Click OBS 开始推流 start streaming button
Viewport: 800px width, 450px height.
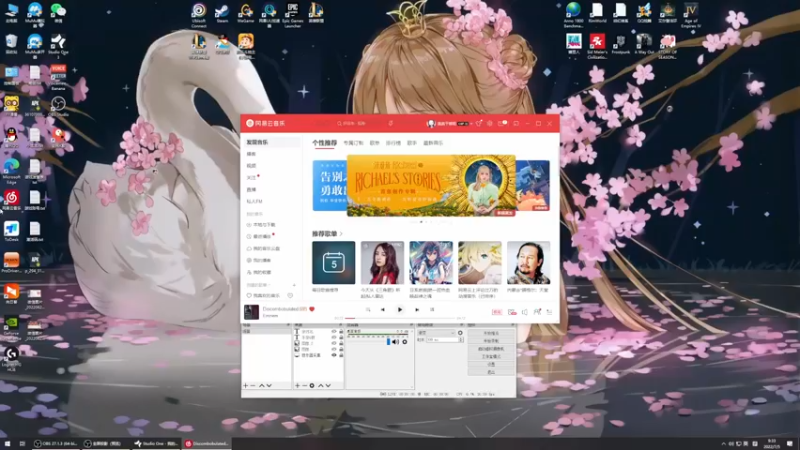pyautogui.click(x=491, y=333)
